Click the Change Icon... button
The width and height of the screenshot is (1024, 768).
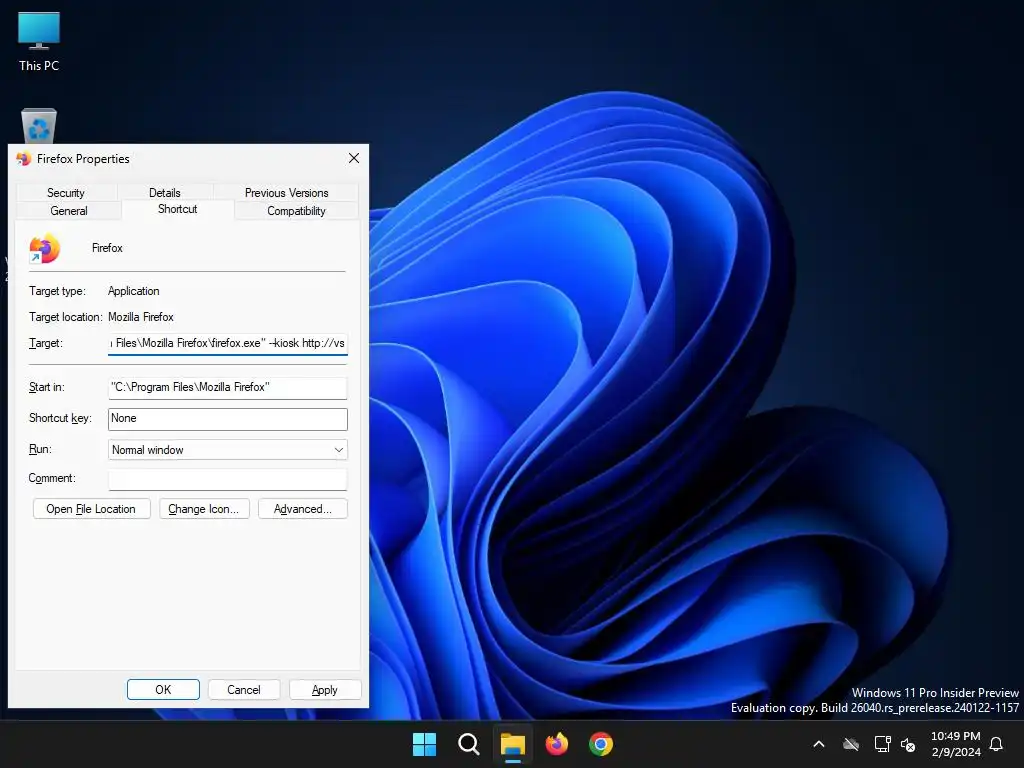(x=204, y=509)
